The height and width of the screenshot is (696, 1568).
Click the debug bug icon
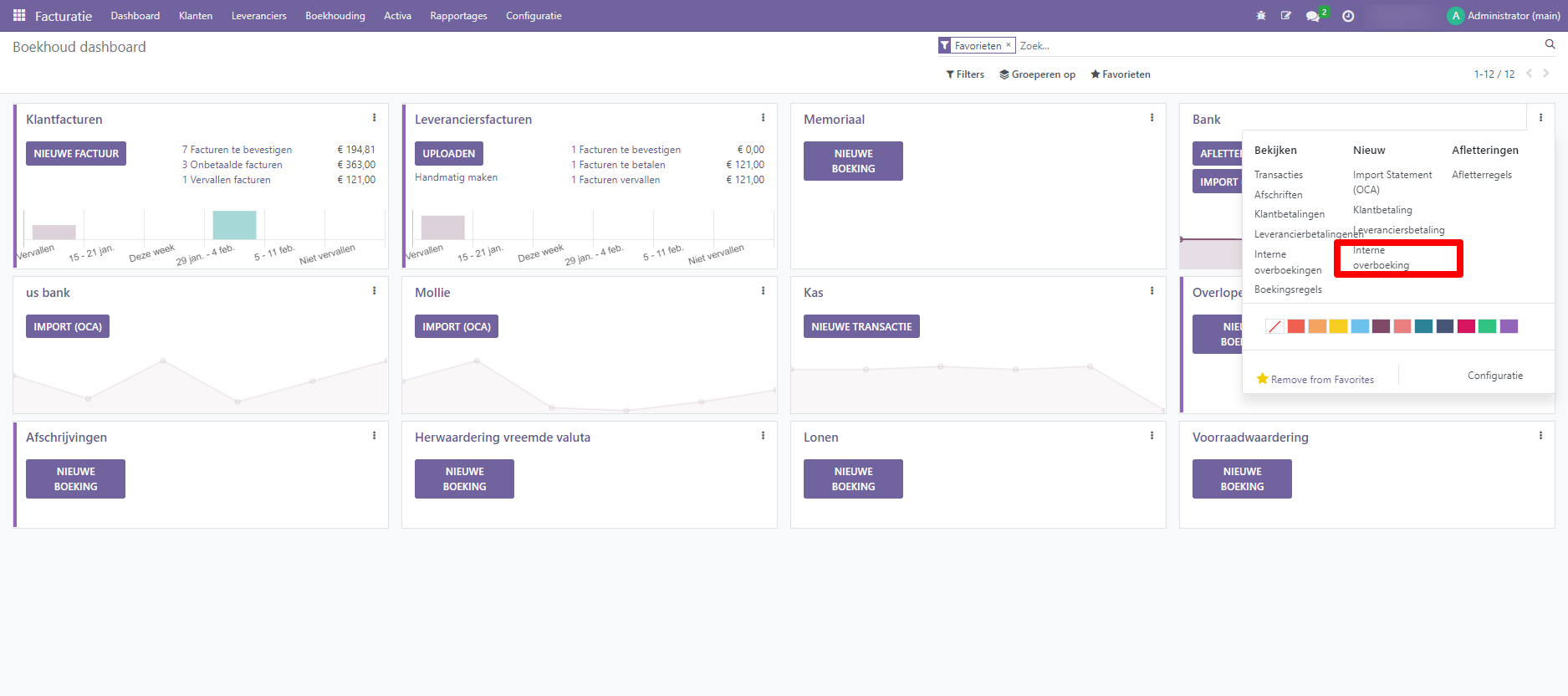[x=1261, y=16]
